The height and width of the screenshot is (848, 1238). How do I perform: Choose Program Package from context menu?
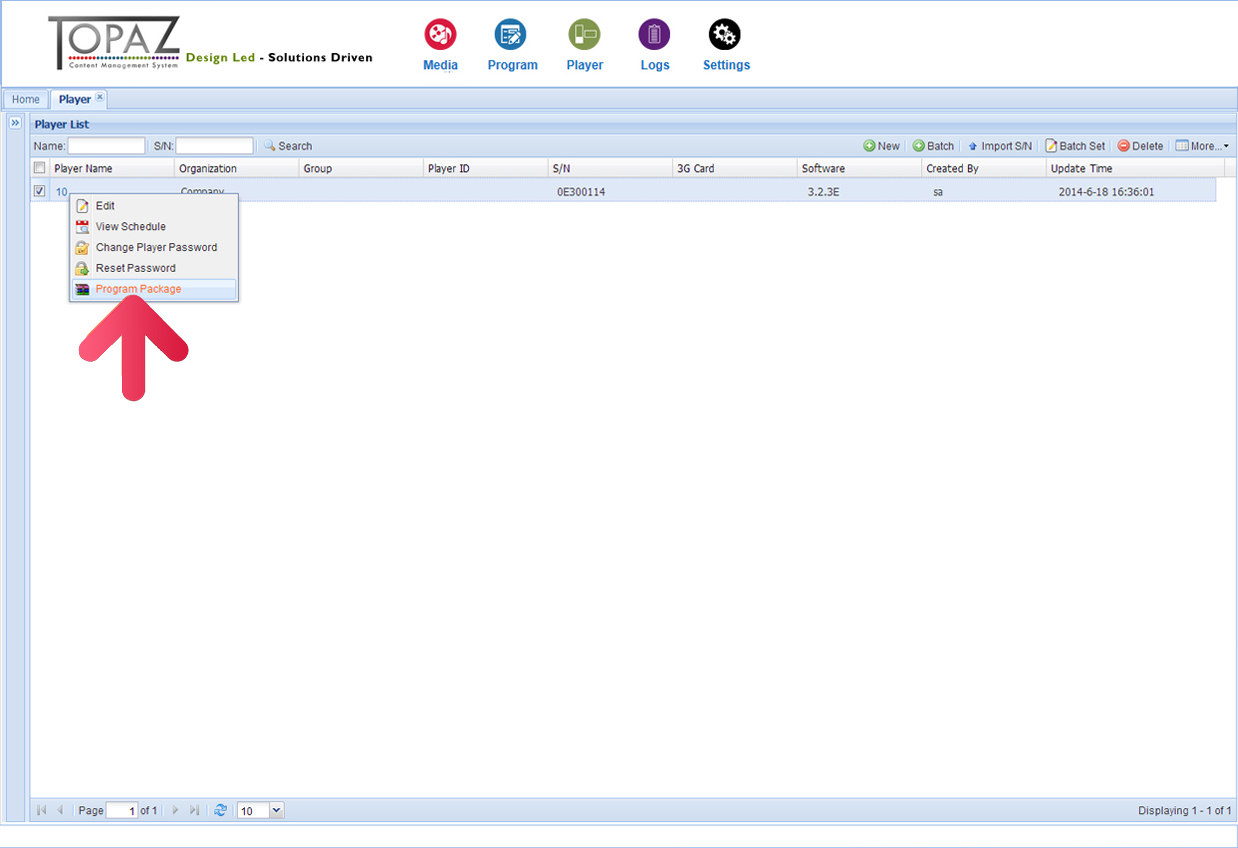[x=138, y=289]
